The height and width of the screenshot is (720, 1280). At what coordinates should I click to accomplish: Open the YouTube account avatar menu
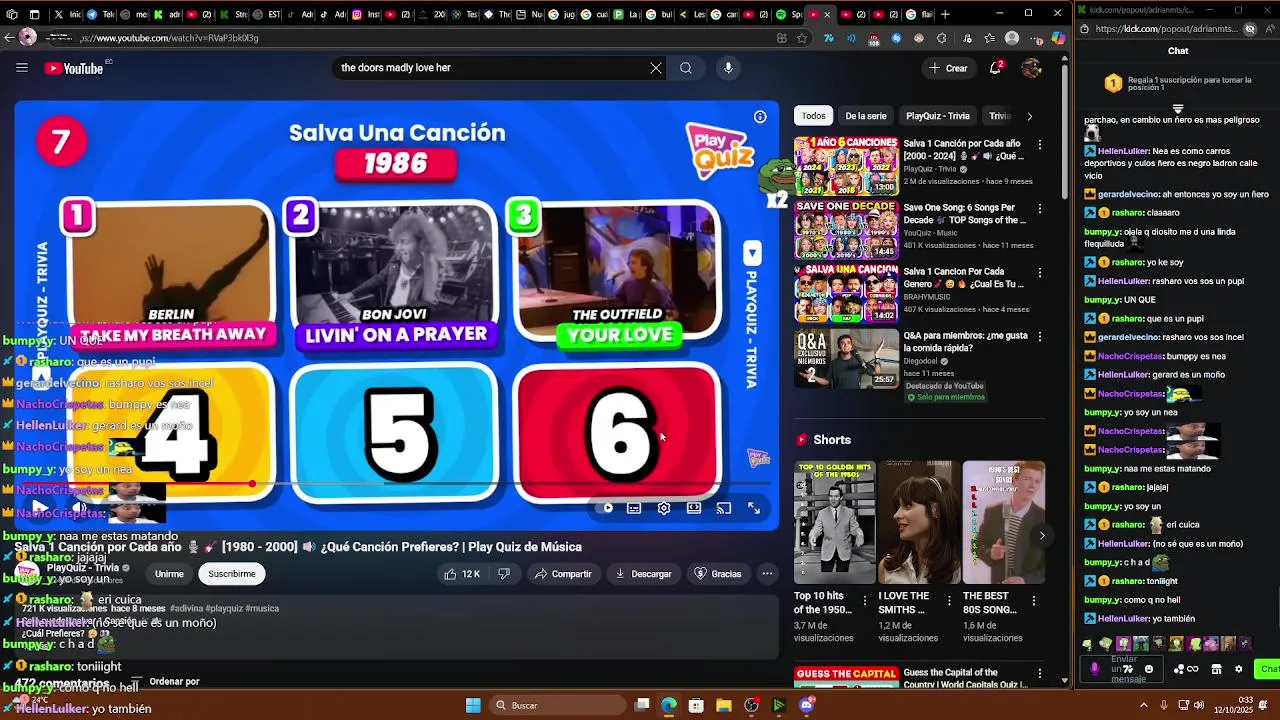[1032, 68]
